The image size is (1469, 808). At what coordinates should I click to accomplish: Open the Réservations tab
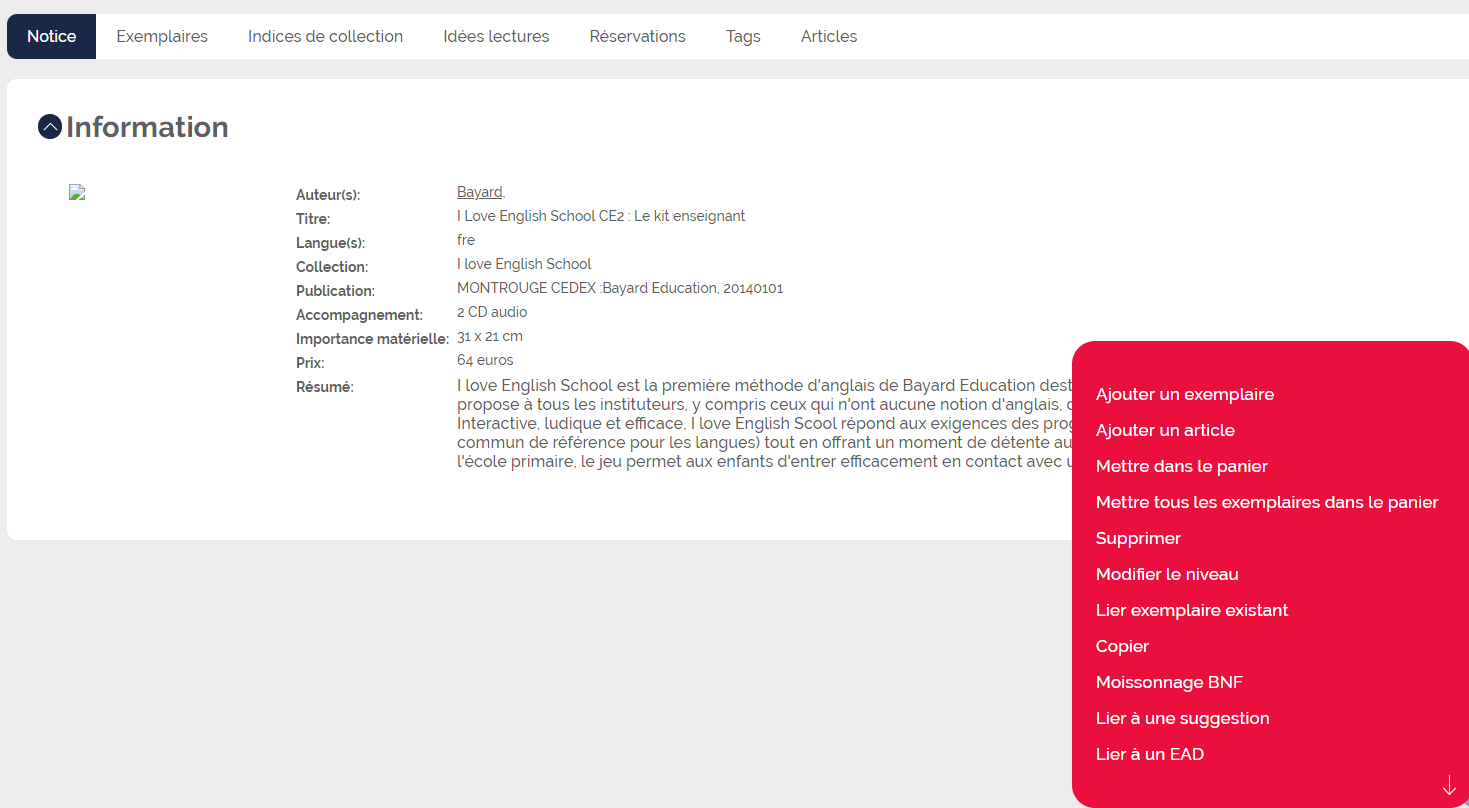637,36
